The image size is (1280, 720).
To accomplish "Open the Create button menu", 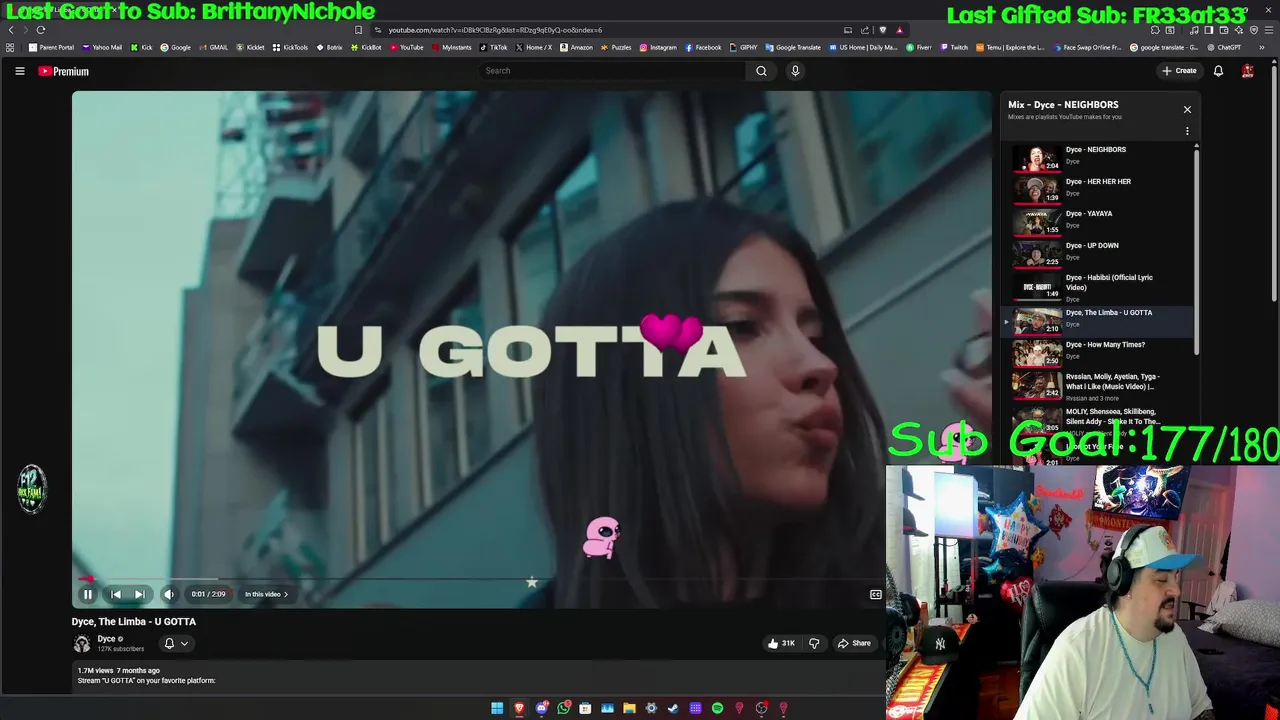I will tap(1179, 71).
